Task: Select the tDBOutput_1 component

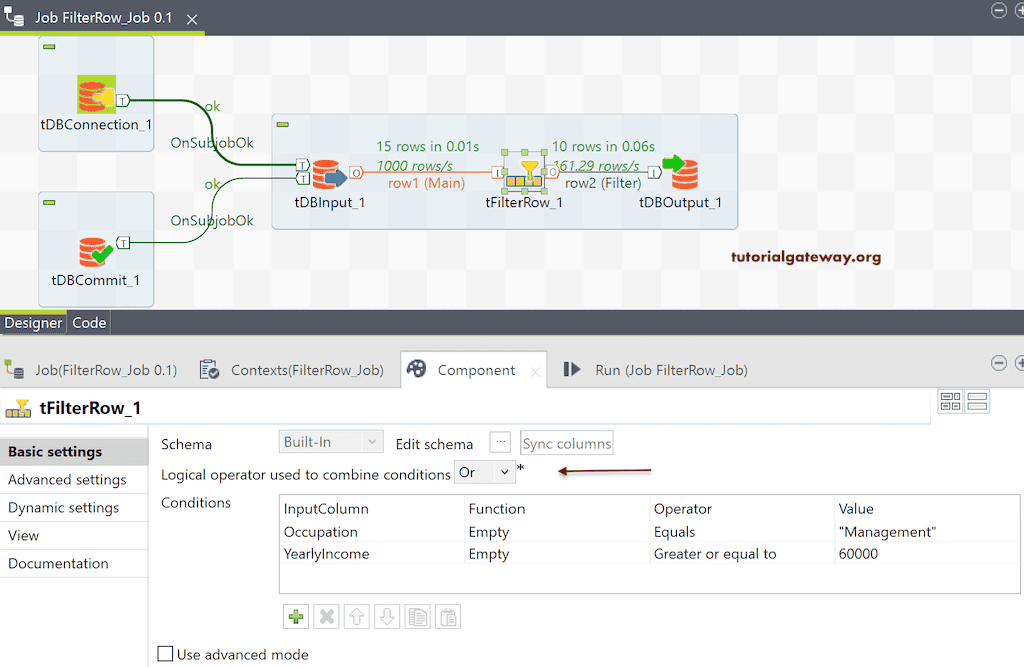Action: click(683, 173)
